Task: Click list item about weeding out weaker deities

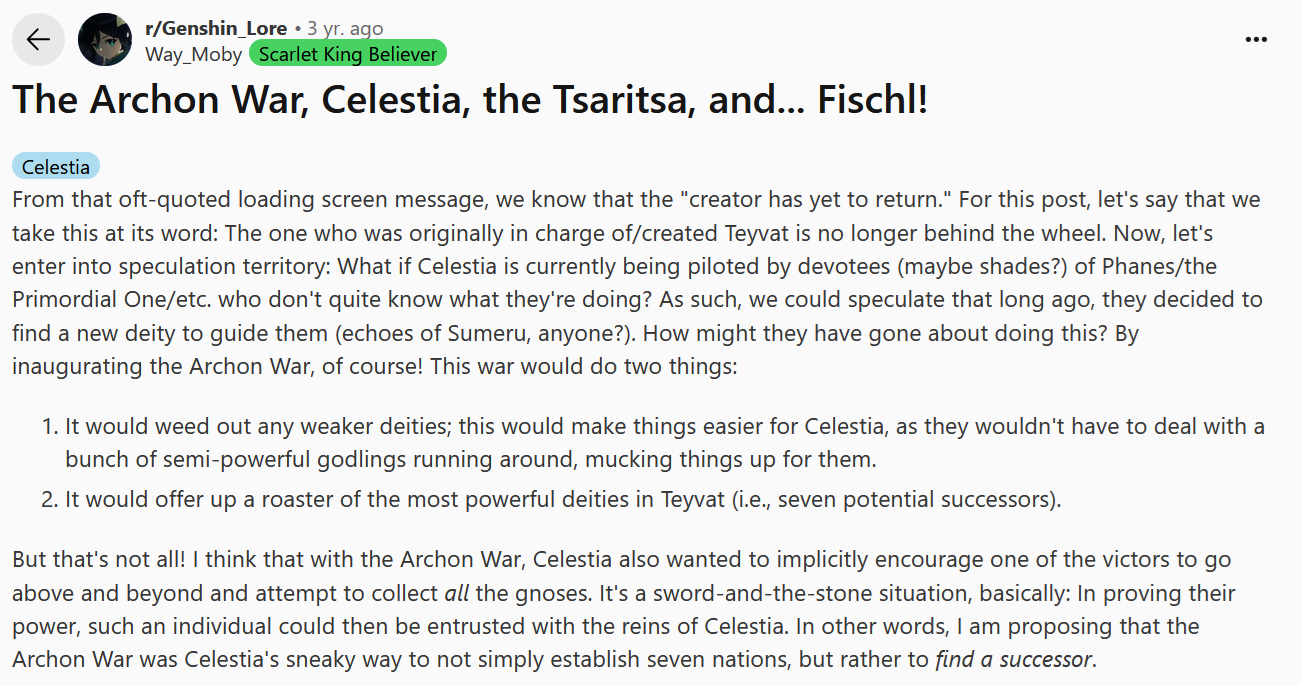Action: [664, 444]
